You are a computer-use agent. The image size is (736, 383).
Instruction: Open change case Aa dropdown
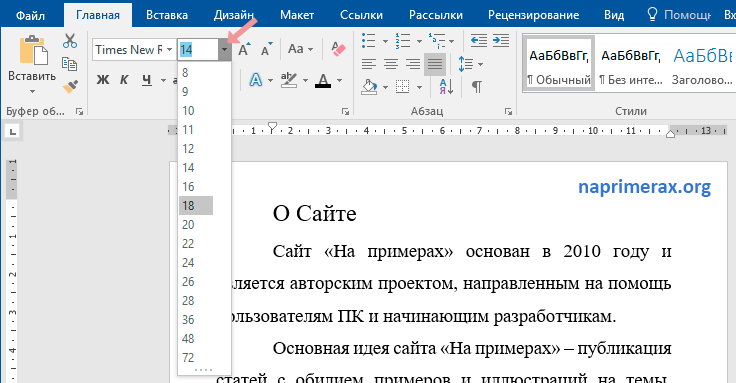[x=300, y=49]
